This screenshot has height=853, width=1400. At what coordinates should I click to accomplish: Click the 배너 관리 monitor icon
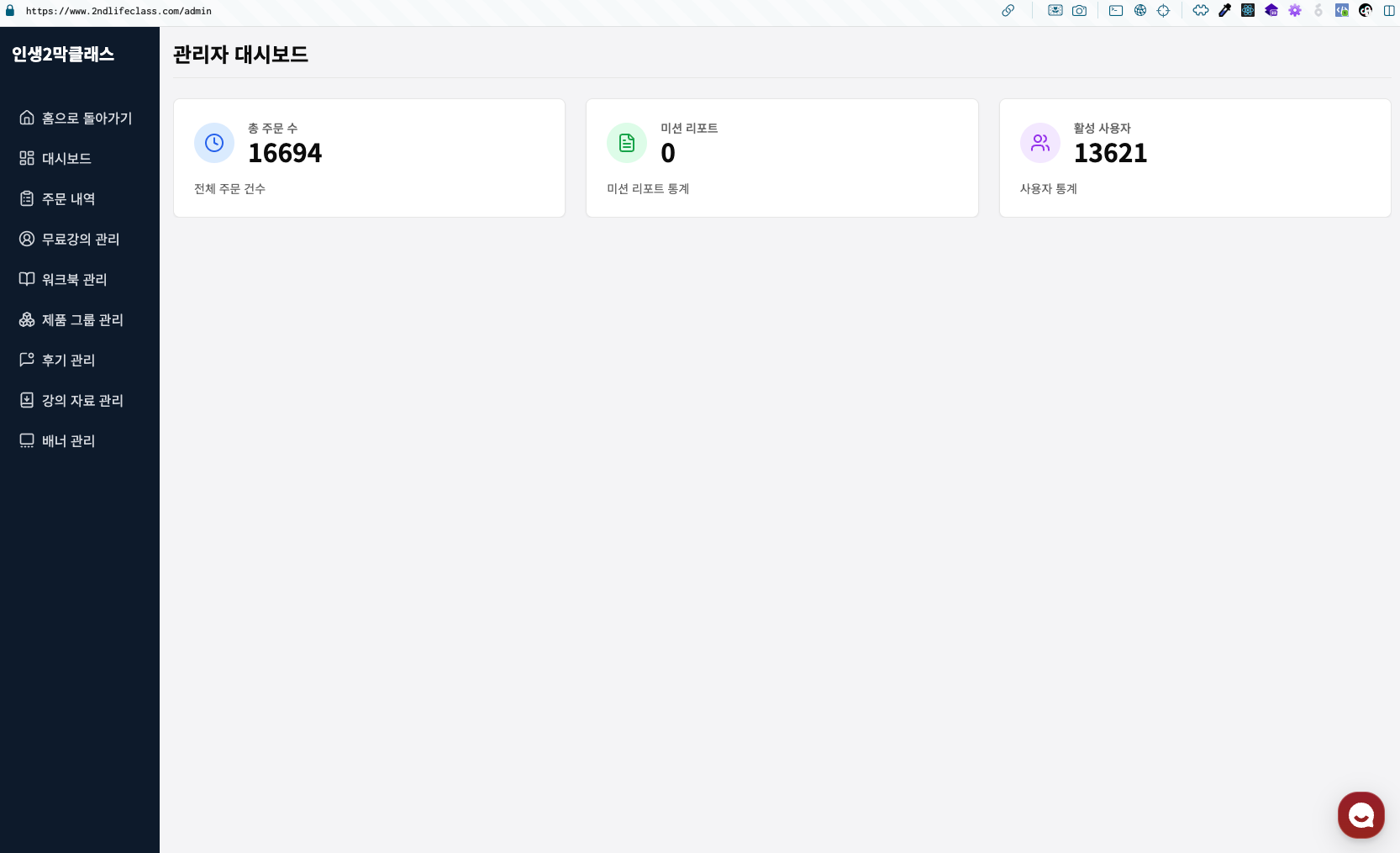coord(27,440)
